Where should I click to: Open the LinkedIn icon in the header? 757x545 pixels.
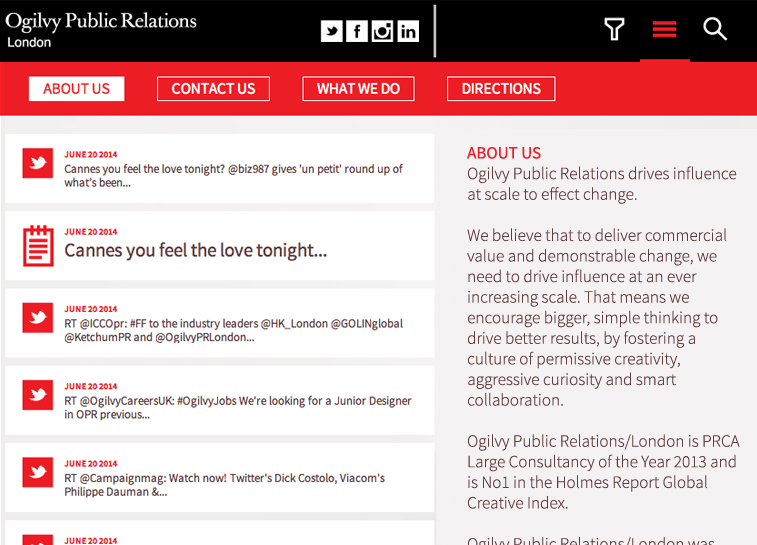coord(408,31)
